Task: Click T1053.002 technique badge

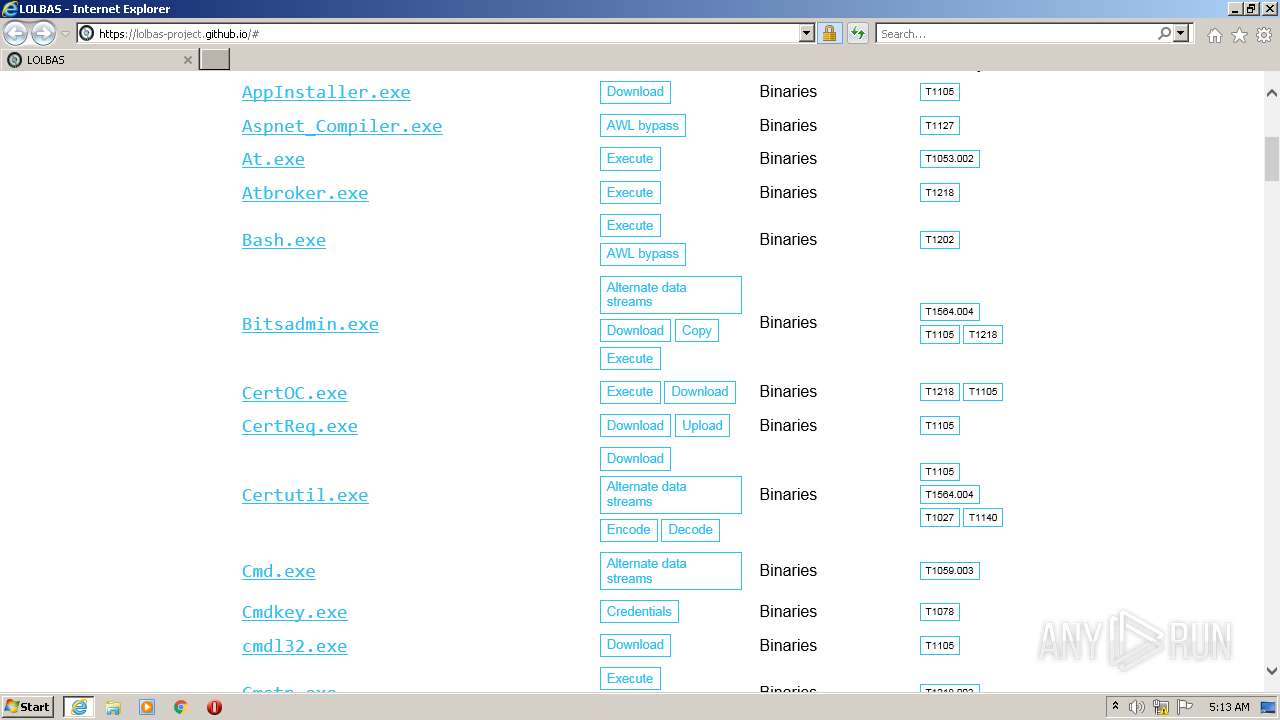Action: 949,159
